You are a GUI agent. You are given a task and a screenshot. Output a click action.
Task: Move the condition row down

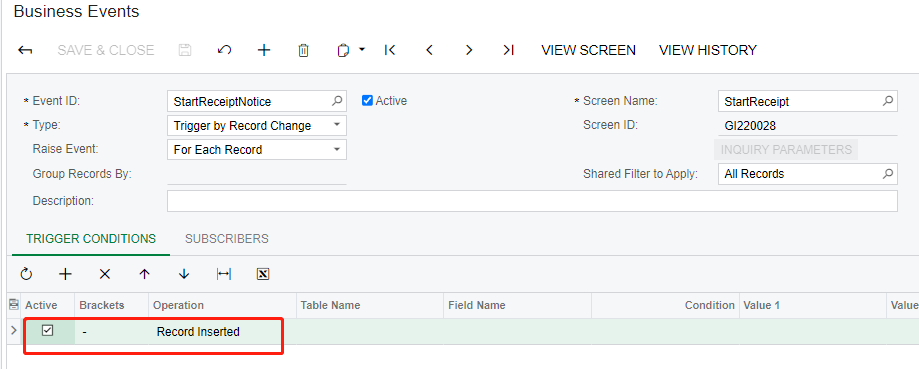point(184,274)
